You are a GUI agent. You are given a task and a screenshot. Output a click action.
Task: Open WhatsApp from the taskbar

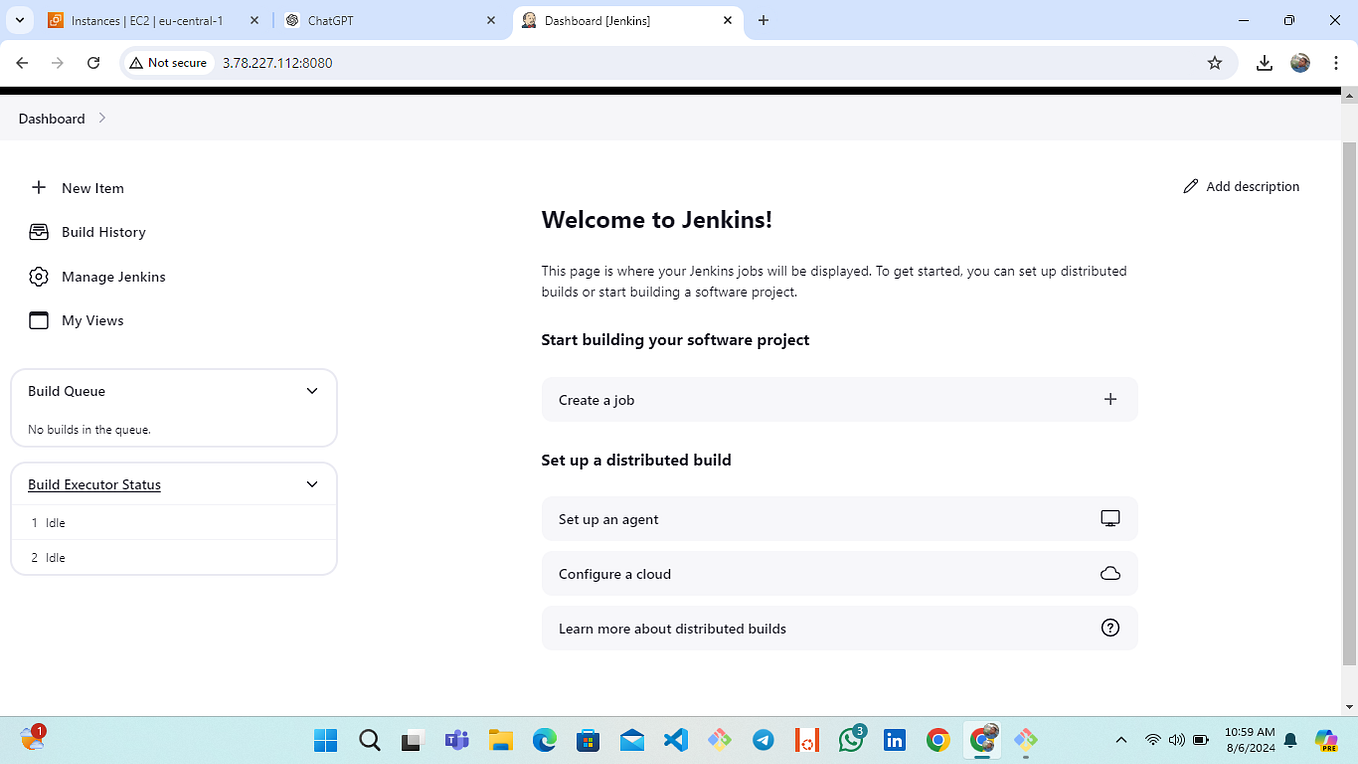[x=851, y=740]
